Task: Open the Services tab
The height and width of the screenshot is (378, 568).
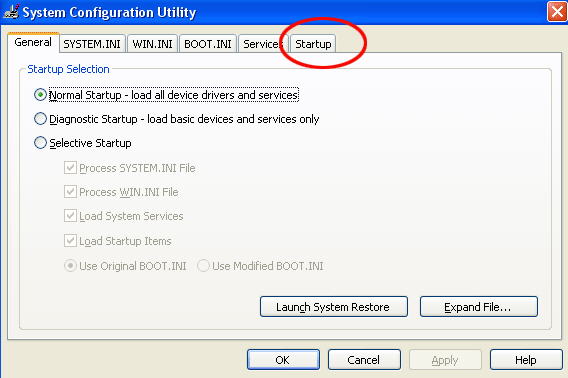Action: click(x=263, y=44)
